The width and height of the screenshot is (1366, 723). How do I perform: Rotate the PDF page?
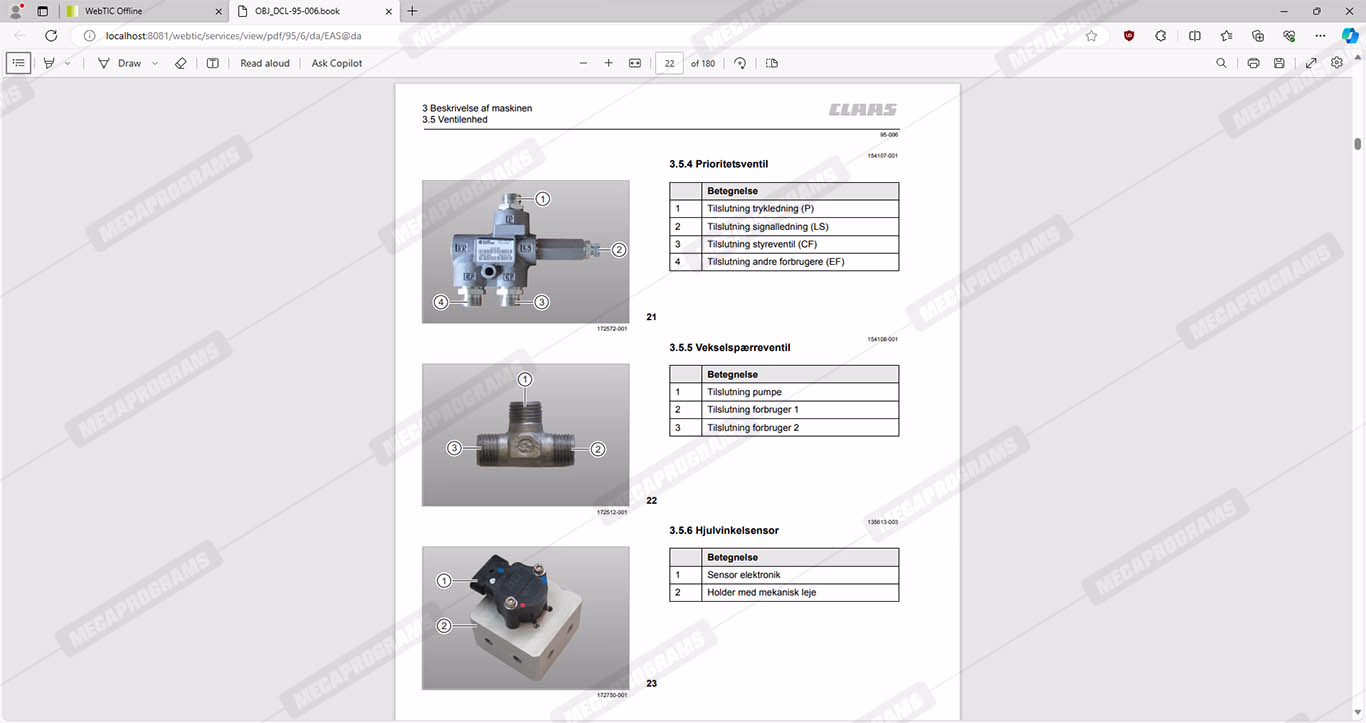coord(740,63)
